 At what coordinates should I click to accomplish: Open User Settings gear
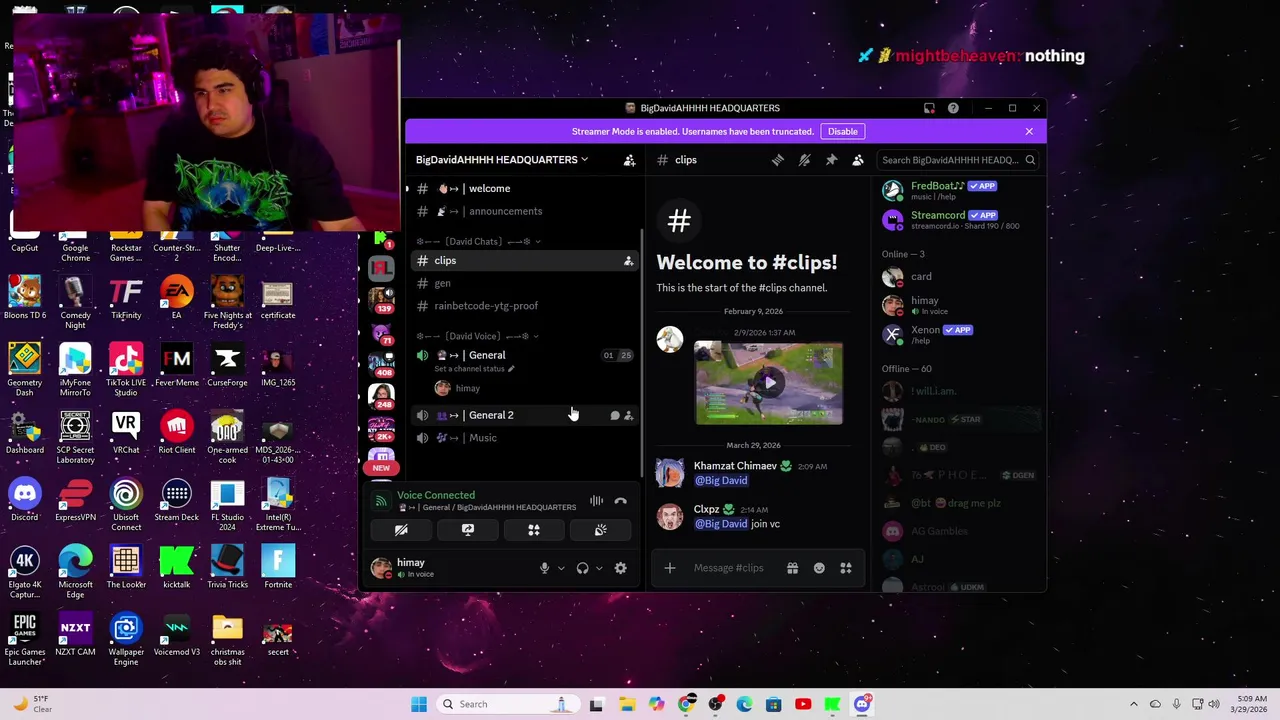pos(620,568)
